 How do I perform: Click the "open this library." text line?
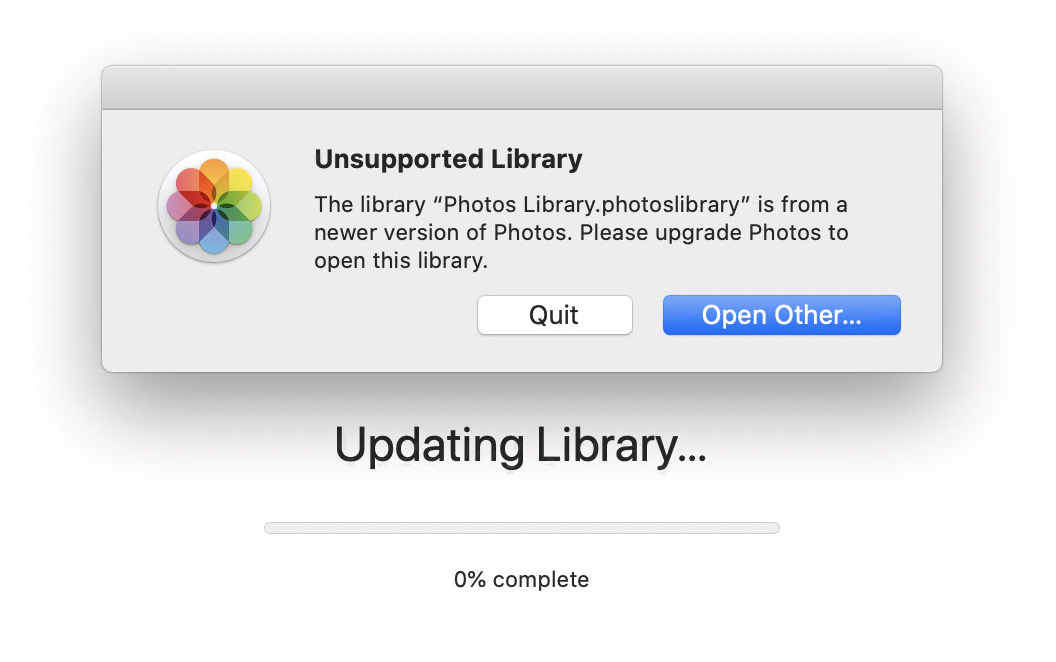pyautogui.click(x=400, y=261)
